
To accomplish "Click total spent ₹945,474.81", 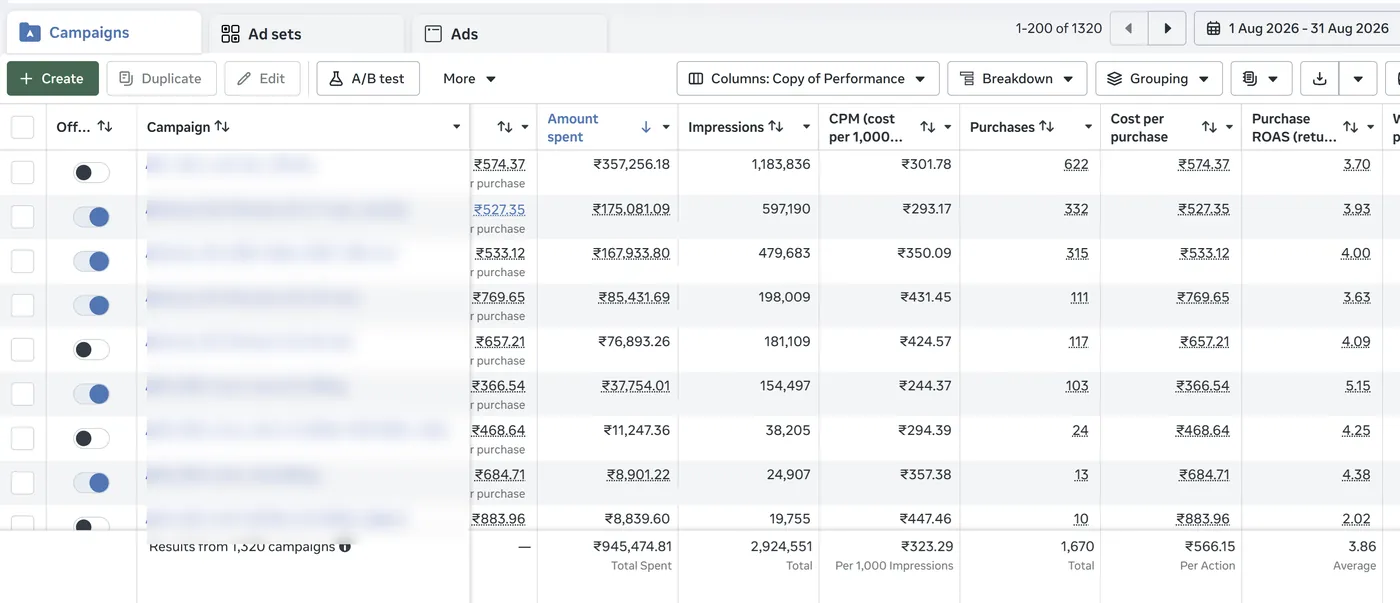I will tap(632, 547).
